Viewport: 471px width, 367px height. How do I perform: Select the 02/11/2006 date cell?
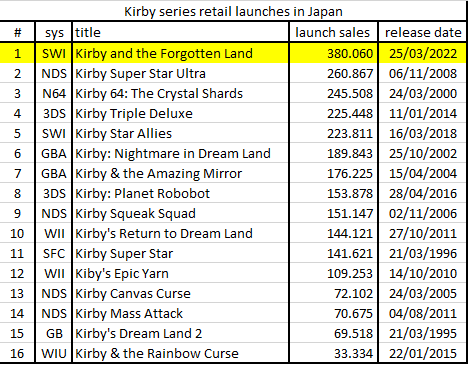[423, 213]
